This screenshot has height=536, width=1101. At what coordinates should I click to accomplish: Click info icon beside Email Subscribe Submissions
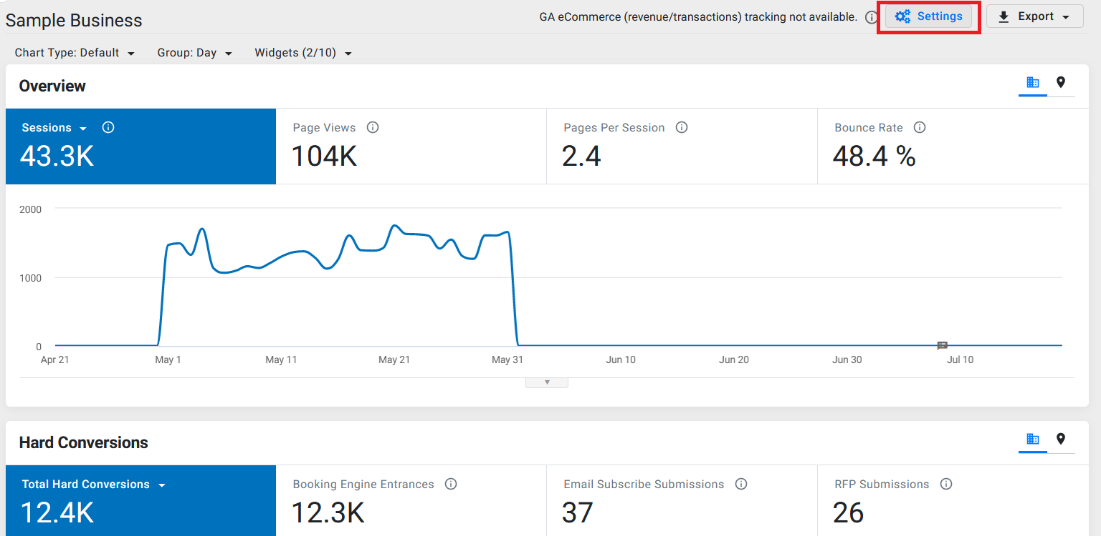pyautogui.click(x=741, y=484)
